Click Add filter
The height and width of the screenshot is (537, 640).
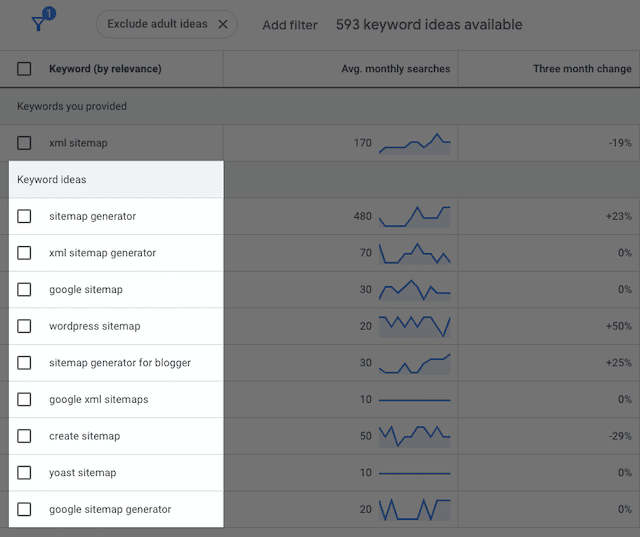(289, 25)
